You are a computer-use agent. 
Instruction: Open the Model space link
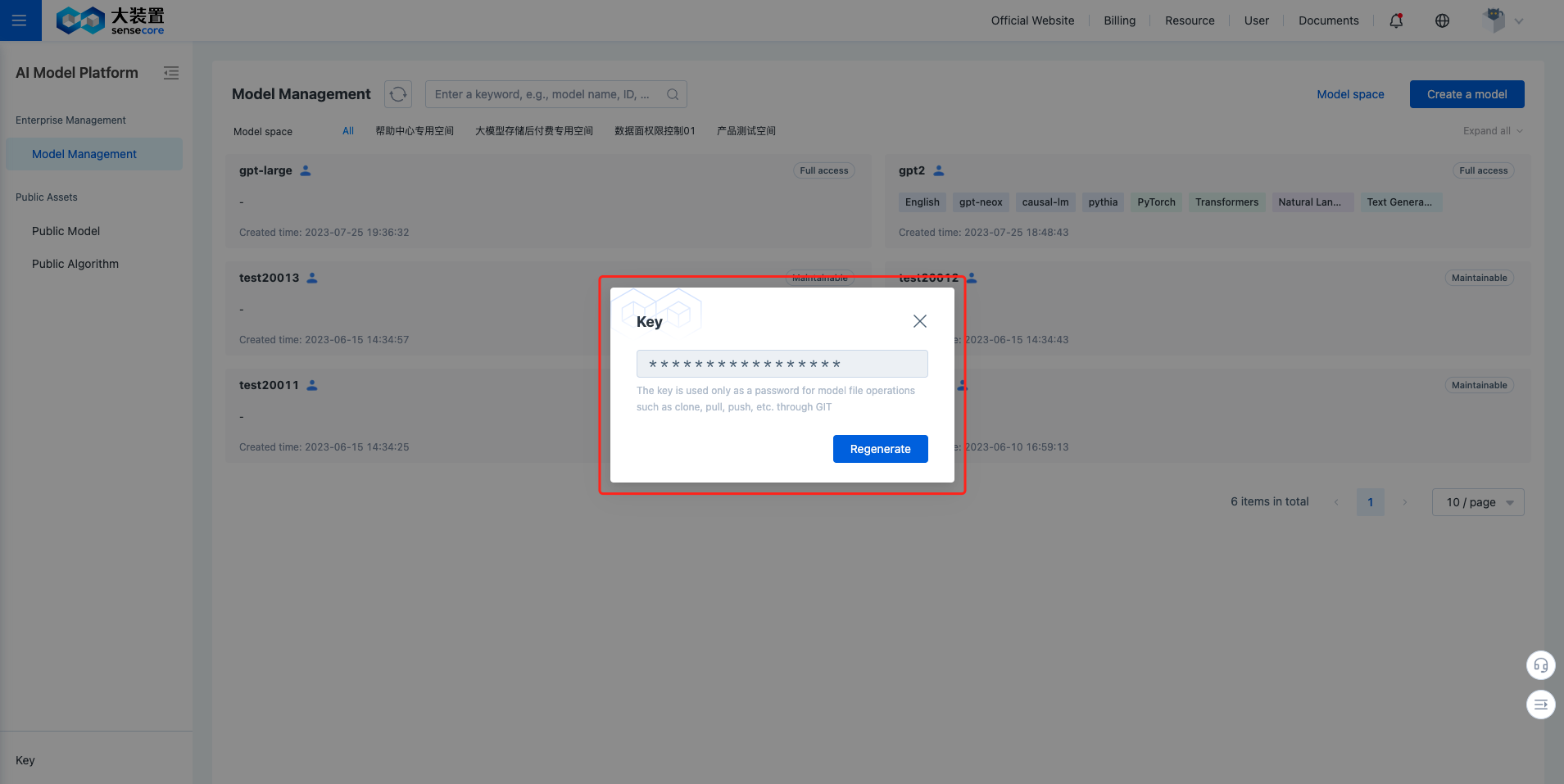[x=1350, y=94]
